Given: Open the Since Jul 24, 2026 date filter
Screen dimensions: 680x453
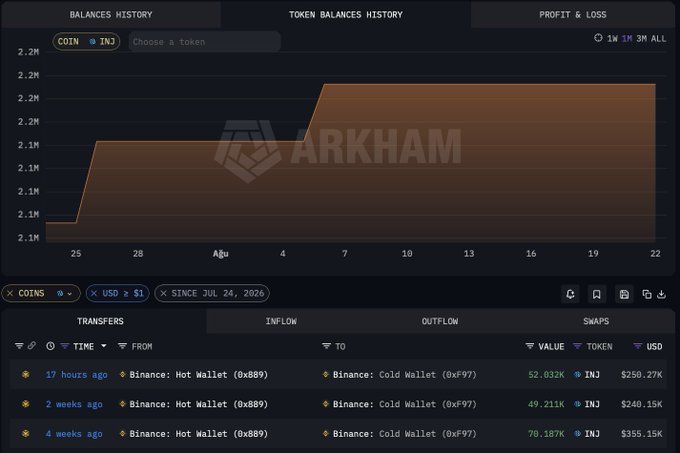Looking at the screenshot, I should tap(212, 293).
